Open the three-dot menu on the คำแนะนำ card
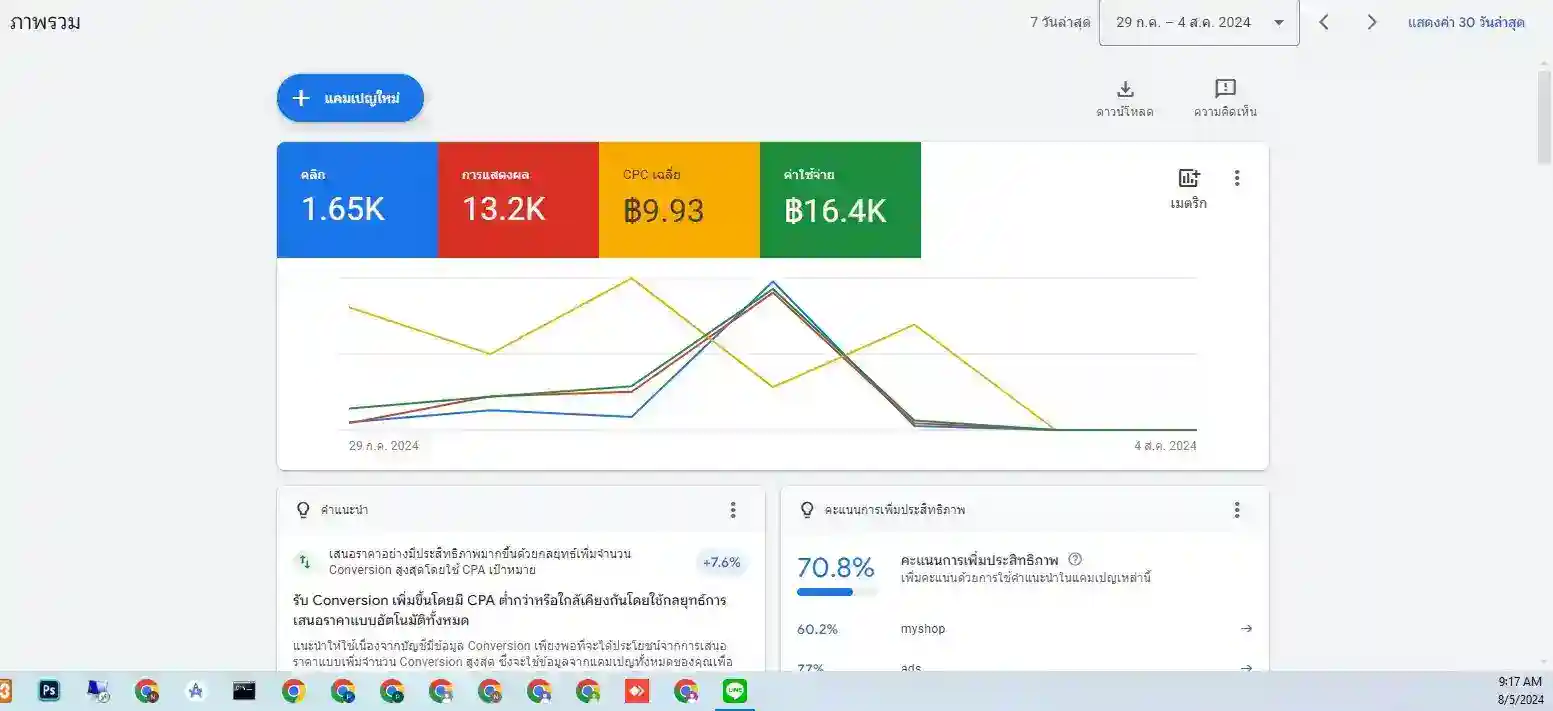Viewport: 1553px width, 711px height. [733, 510]
